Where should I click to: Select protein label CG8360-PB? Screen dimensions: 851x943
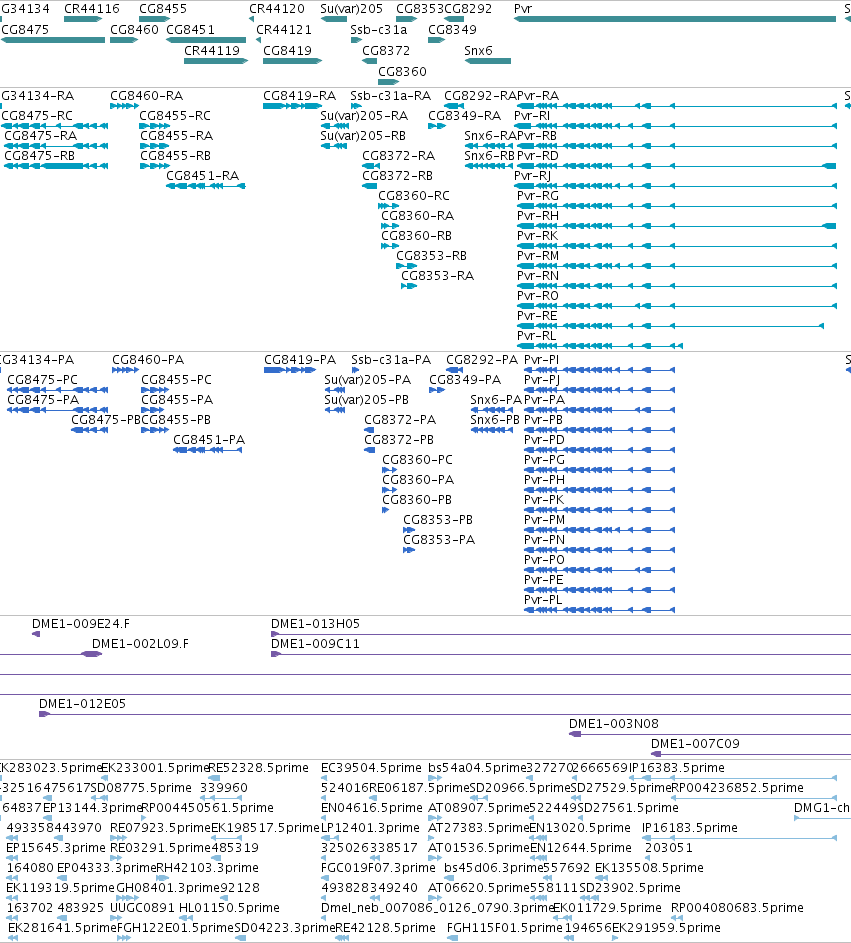click(x=417, y=500)
